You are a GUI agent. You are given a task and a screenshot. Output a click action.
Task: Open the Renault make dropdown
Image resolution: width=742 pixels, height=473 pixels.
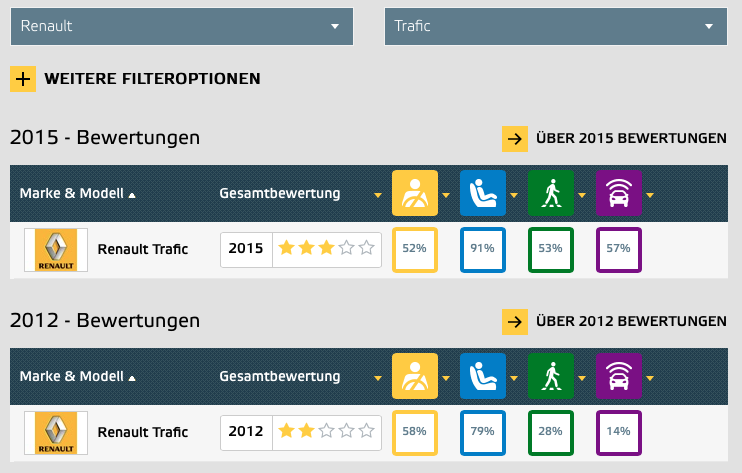pos(182,26)
